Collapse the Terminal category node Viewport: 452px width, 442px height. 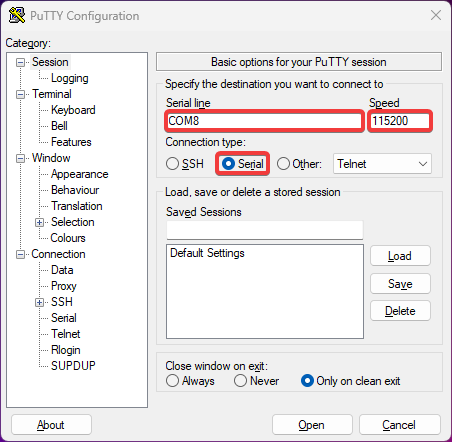coord(20,94)
